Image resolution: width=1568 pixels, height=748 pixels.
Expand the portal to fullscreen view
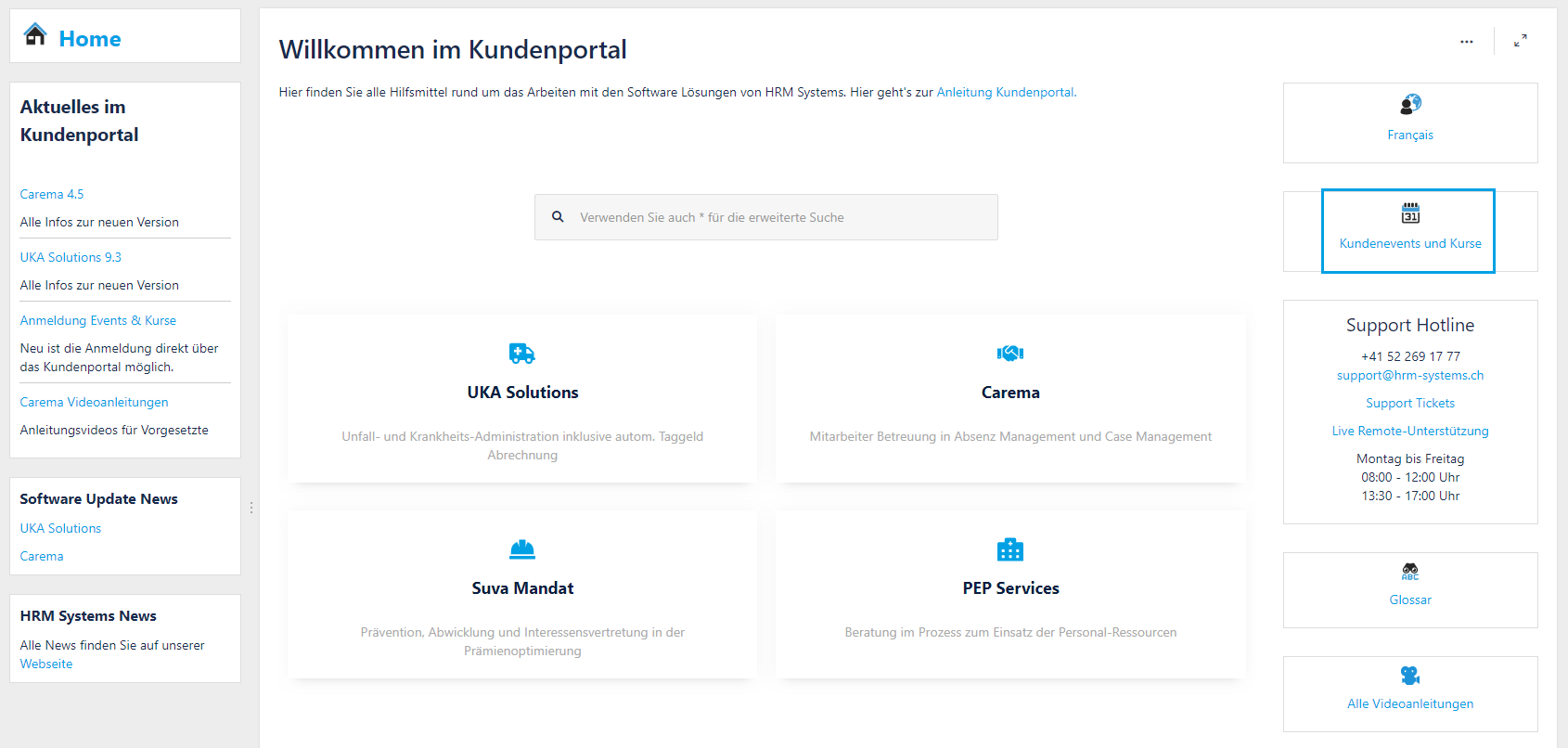click(1521, 41)
